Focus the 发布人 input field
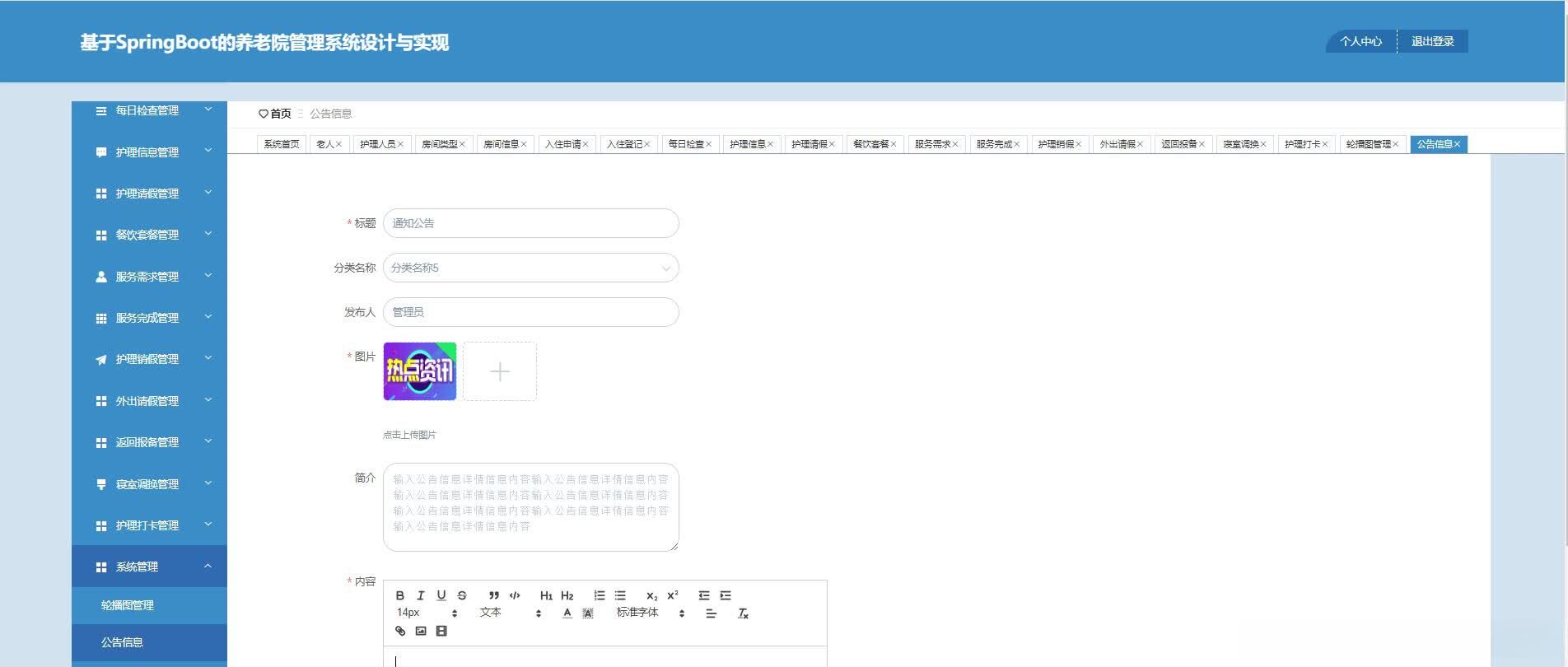This screenshot has height=667, width=1568. click(531, 312)
